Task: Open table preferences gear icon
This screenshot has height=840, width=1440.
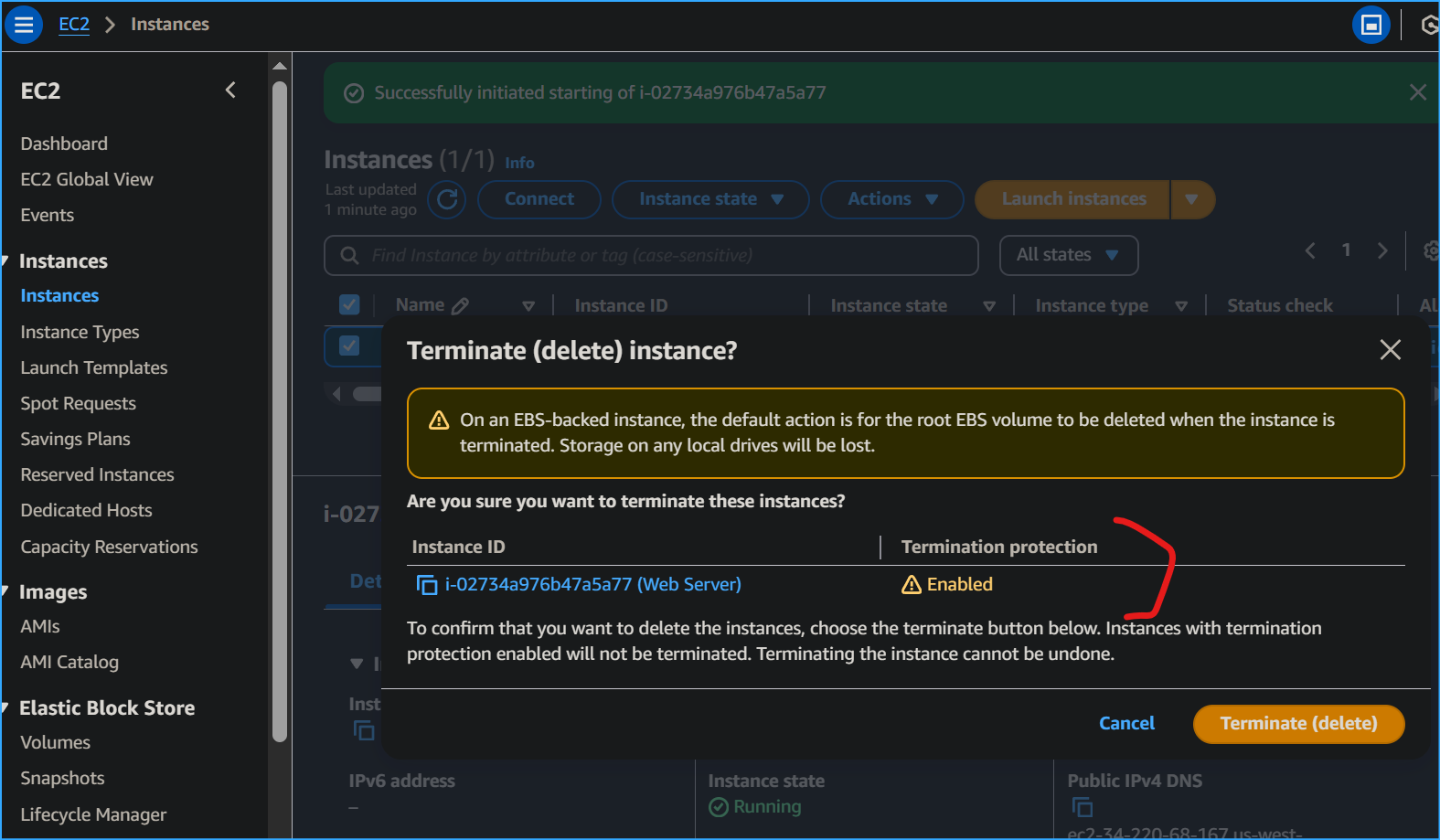Action: point(1431,250)
